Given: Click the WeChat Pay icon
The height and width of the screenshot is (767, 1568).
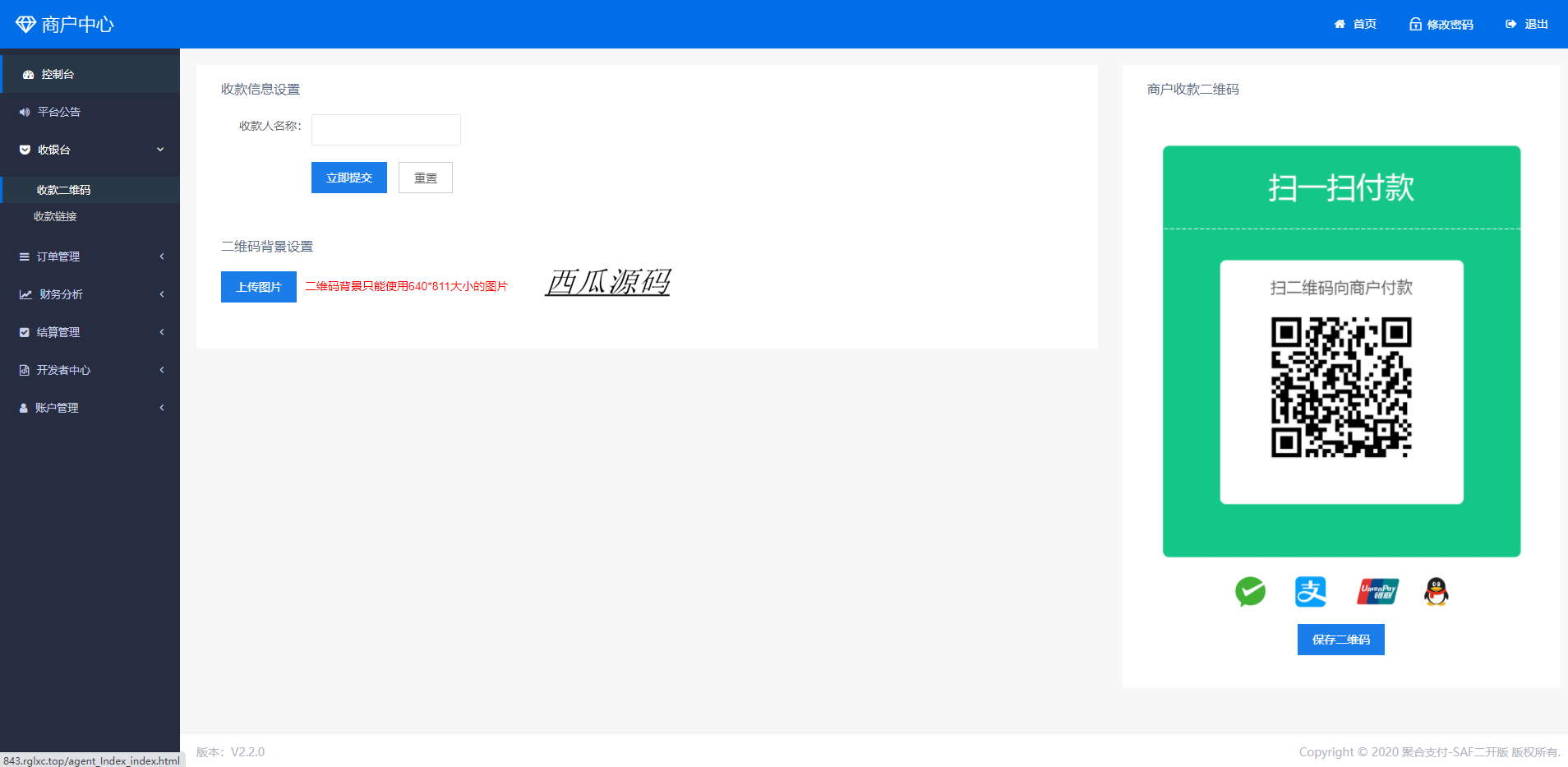Looking at the screenshot, I should pyautogui.click(x=1250, y=592).
